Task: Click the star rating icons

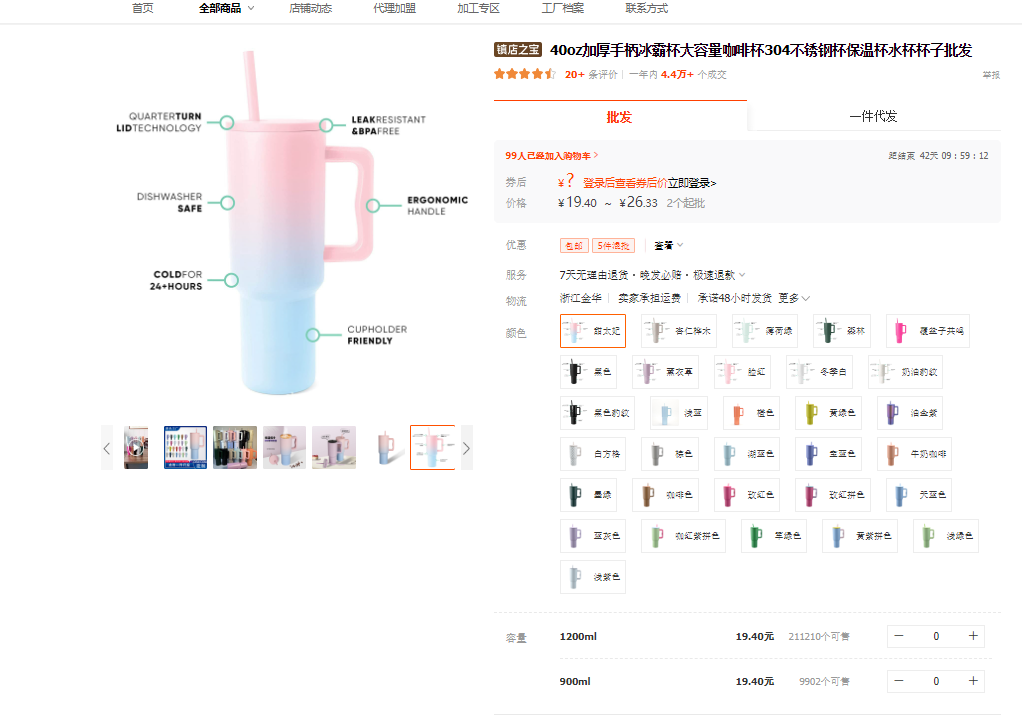Action: [x=524, y=74]
